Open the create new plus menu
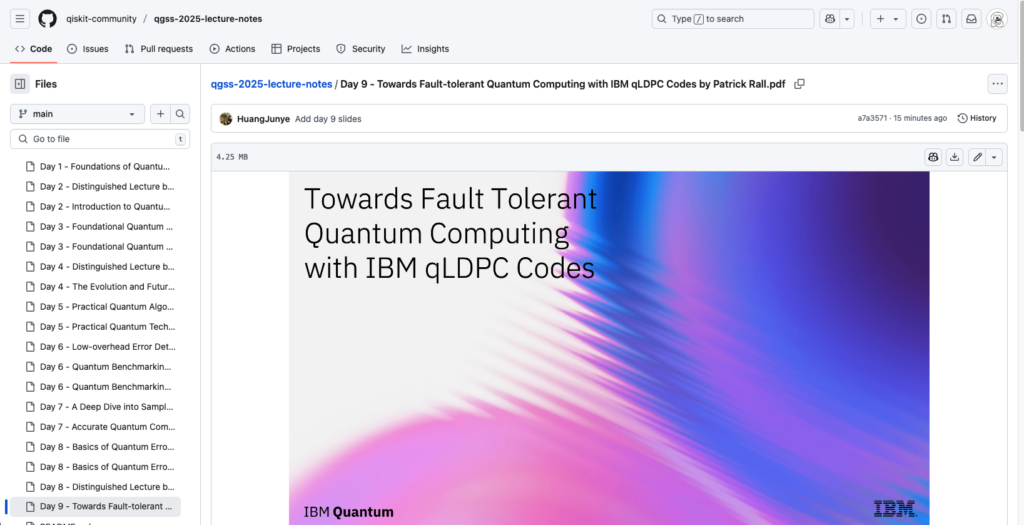1024x525 pixels. pyautogui.click(x=888, y=19)
